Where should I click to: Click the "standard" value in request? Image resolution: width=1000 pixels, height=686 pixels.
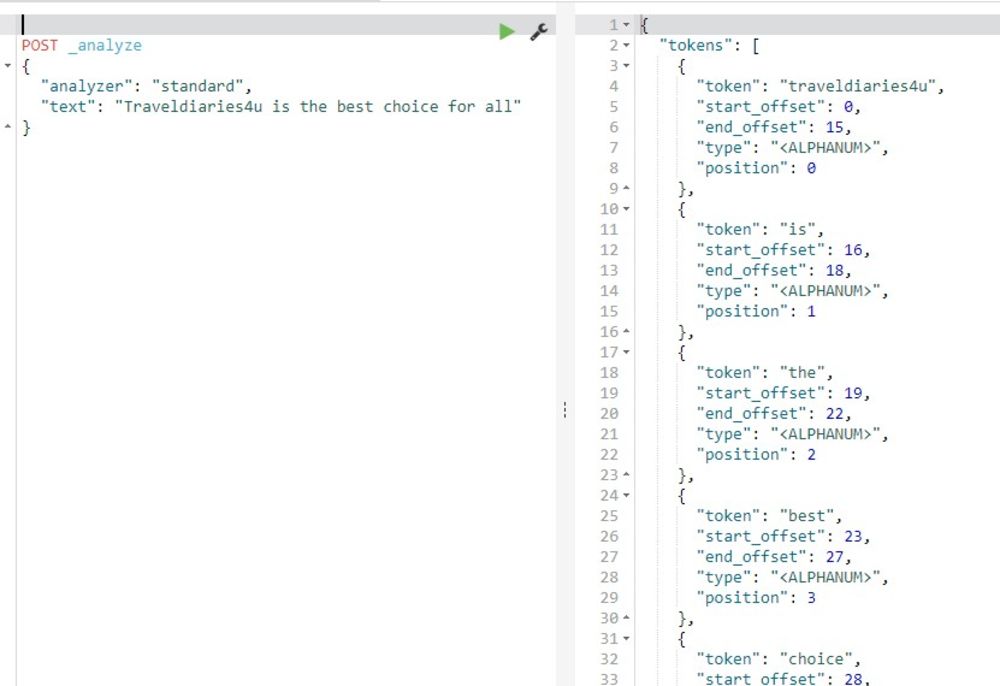pyautogui.click(x=198, y=86)
